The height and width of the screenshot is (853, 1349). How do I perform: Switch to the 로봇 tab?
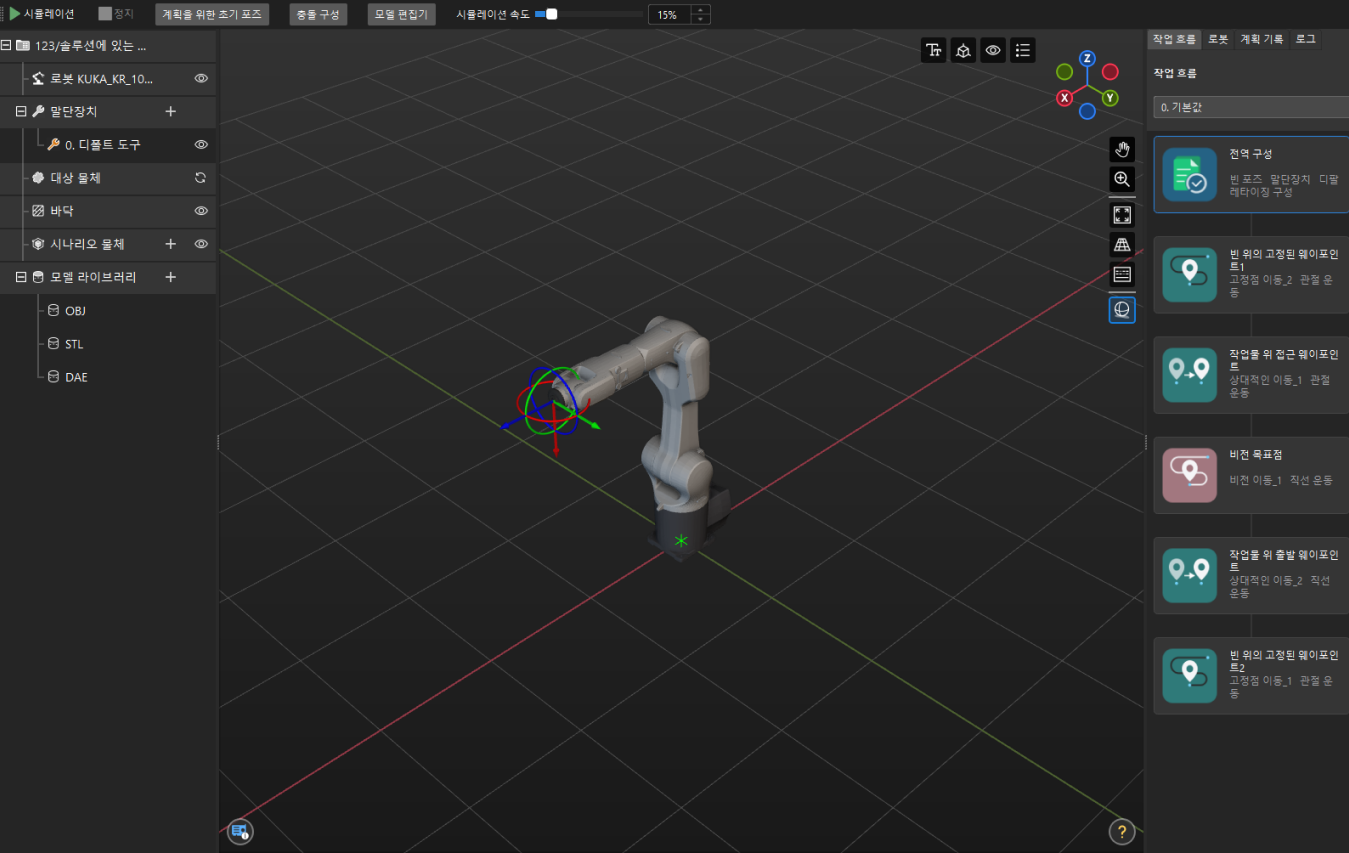1218,39
